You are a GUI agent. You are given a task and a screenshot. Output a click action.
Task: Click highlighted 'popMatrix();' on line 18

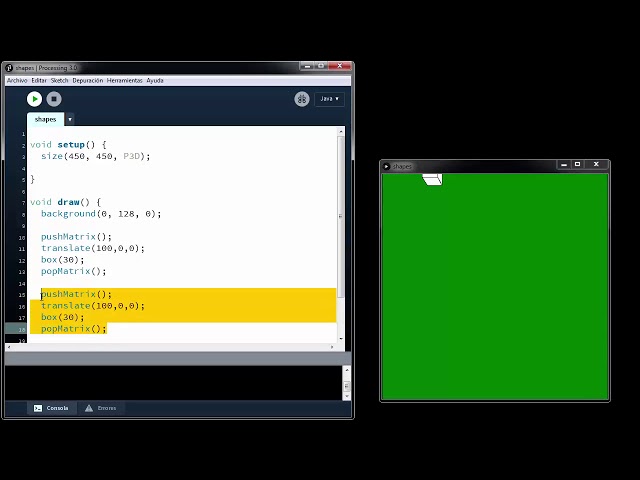point(73,329)
